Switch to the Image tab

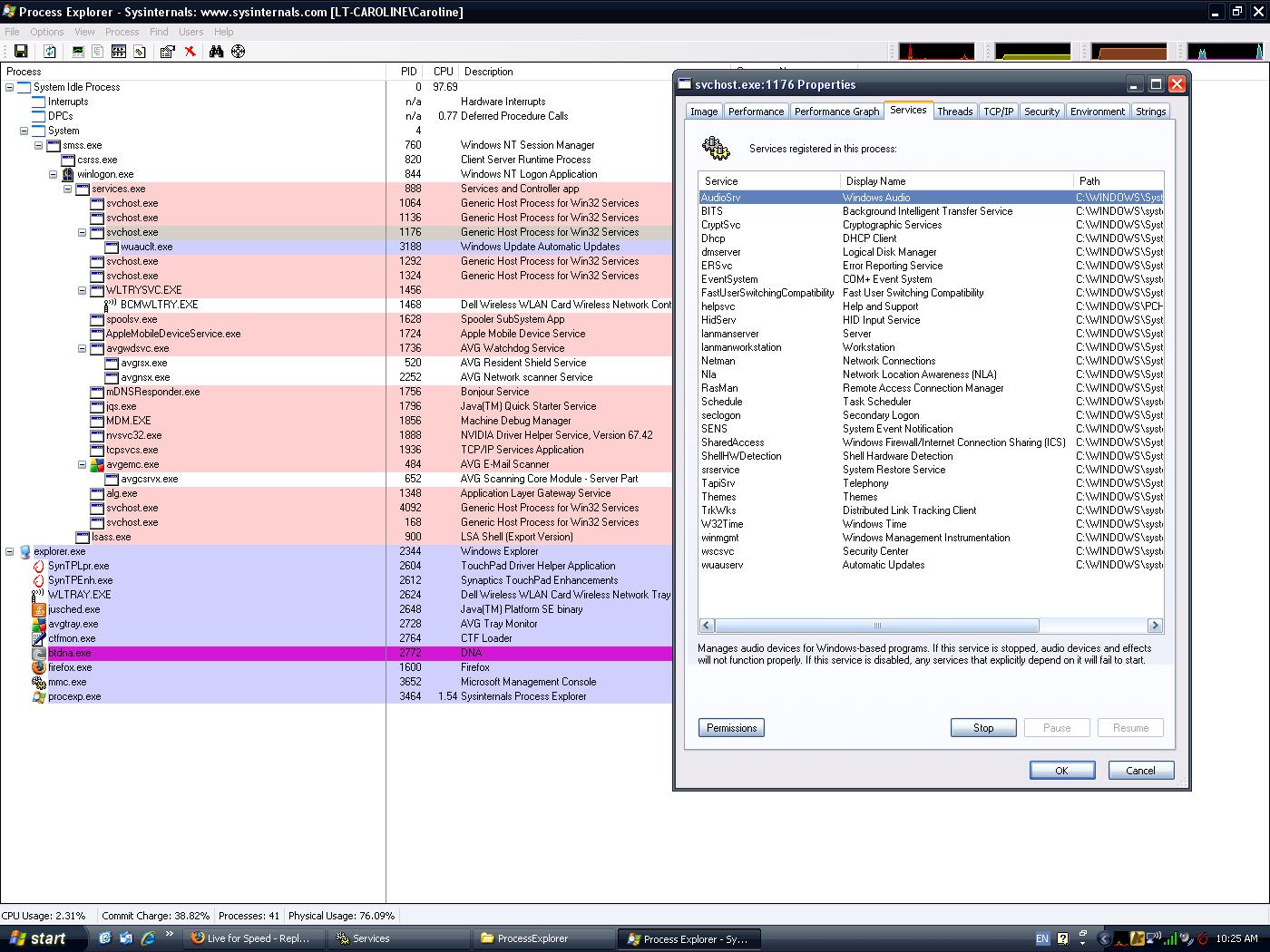click(704, 112)
